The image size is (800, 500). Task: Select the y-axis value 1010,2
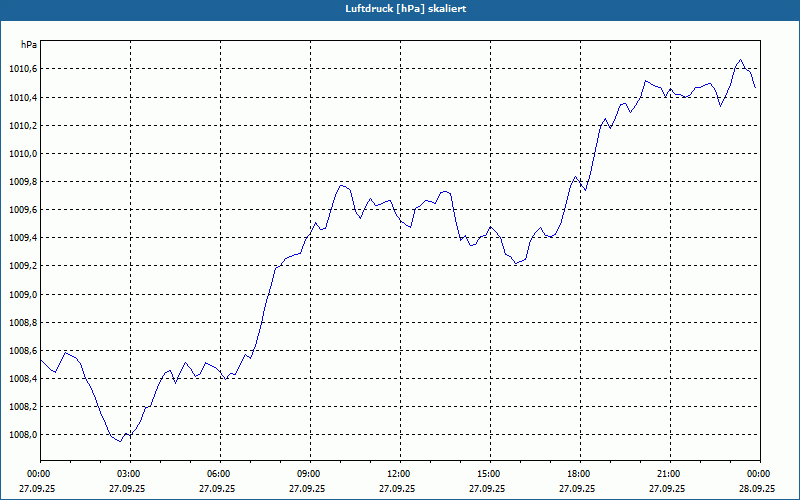(23, 126)
